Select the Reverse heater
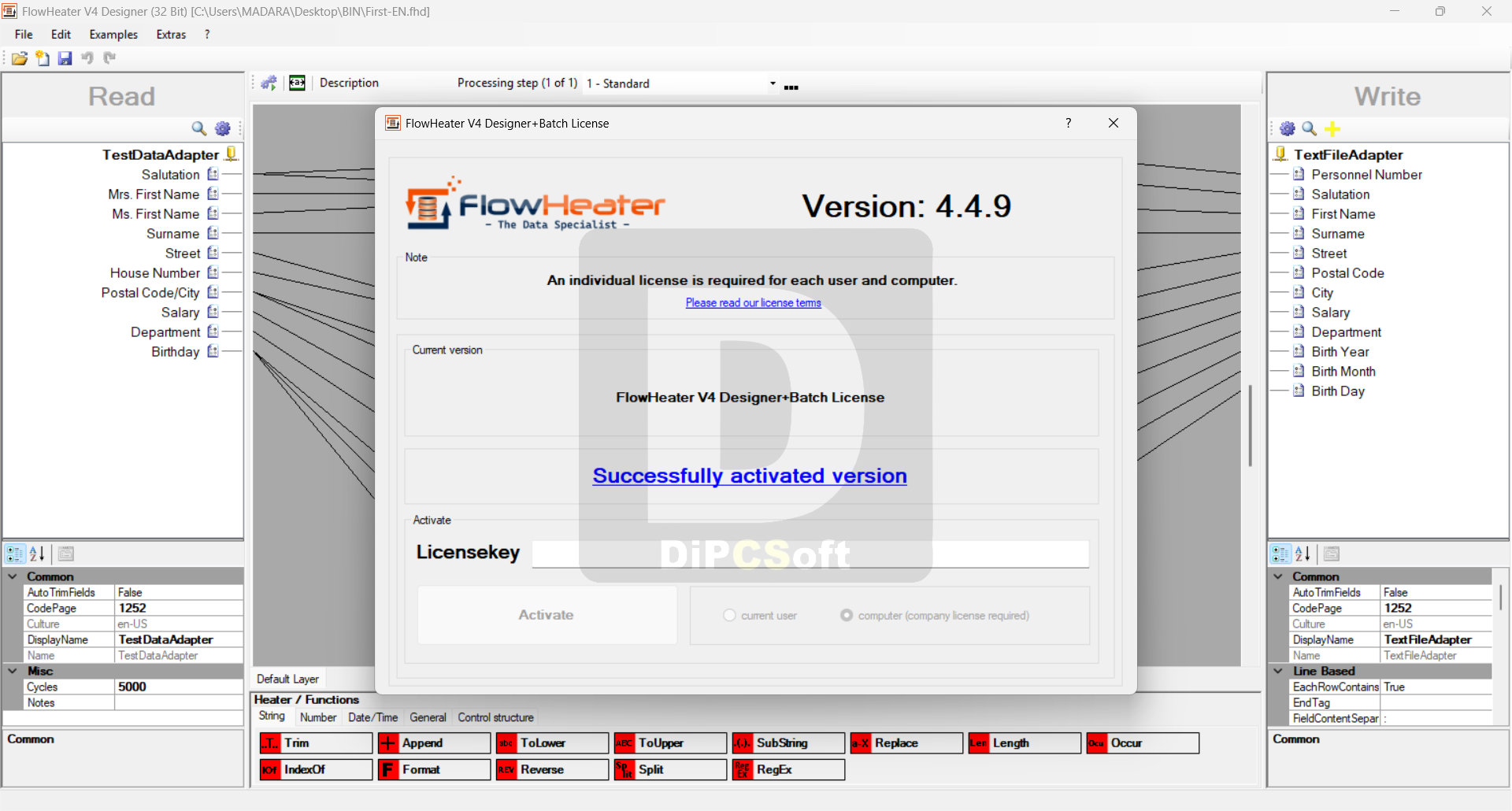Viewport: 1512px width, 811px height. (x=552, y=769)
